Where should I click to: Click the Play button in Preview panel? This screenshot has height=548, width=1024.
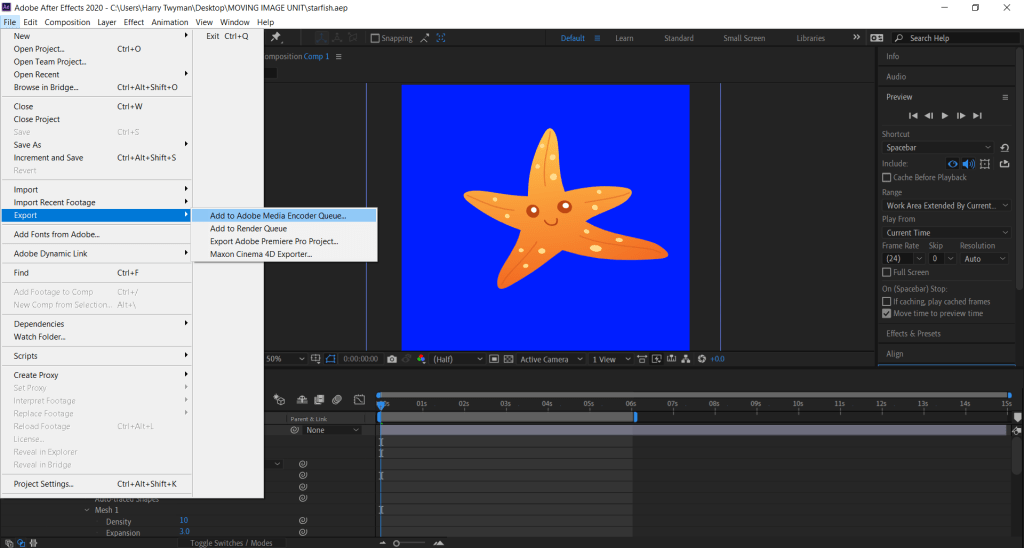tap(945, 116)
